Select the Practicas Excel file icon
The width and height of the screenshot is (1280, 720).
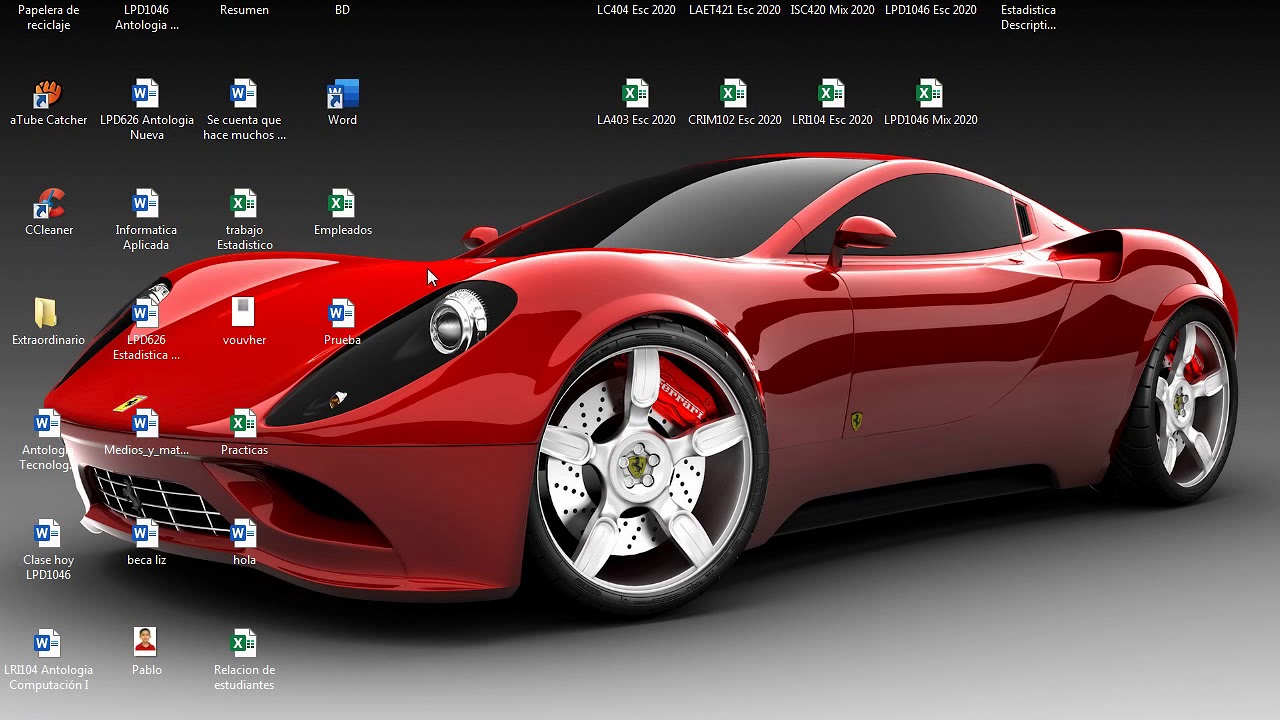(x=244, y=424)
